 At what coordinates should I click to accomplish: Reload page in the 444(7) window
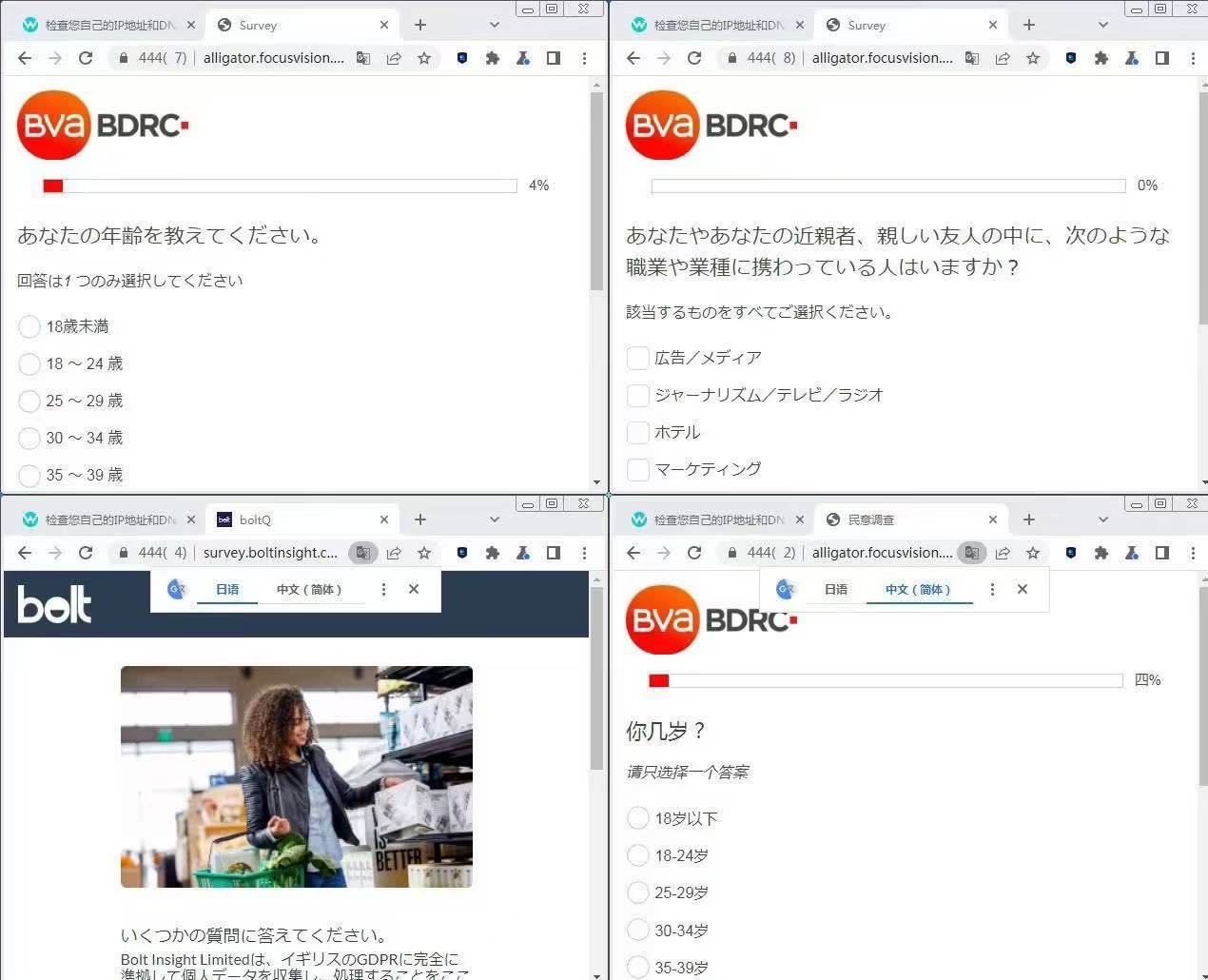tap(86, 58)
